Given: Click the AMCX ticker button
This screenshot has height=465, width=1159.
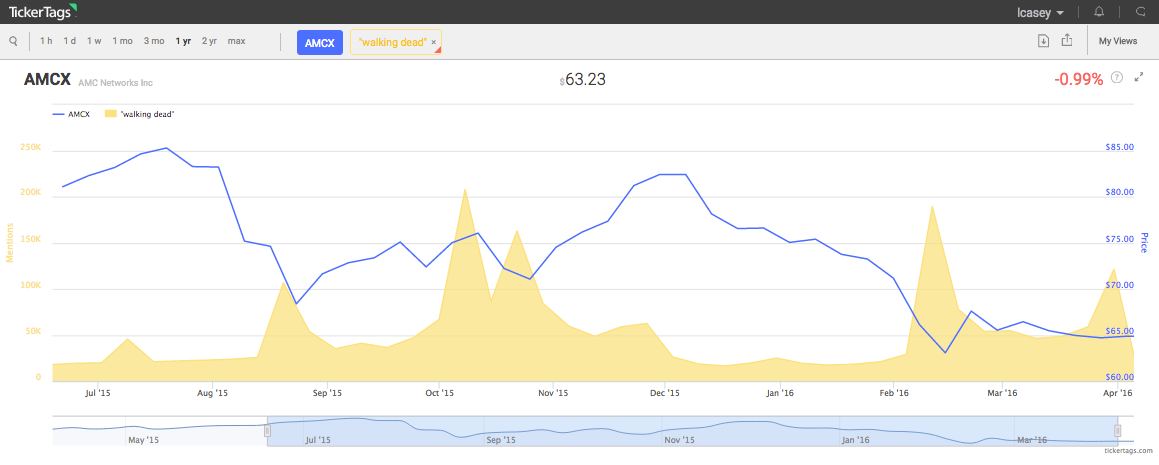Looking at the screenshot, I should coord(319,43).
